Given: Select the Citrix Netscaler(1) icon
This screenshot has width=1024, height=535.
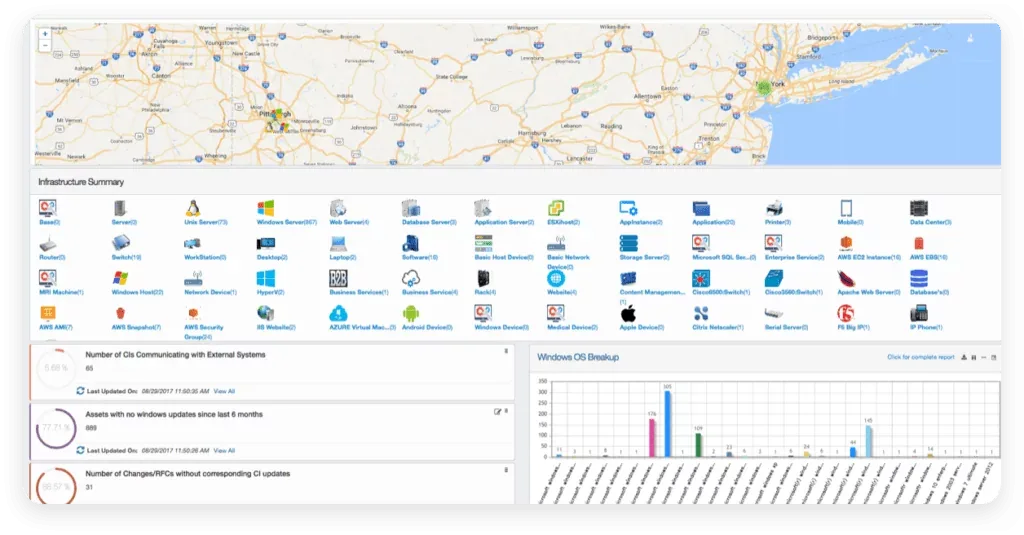Looking at the screenshot, I should (x=701, y=314).
